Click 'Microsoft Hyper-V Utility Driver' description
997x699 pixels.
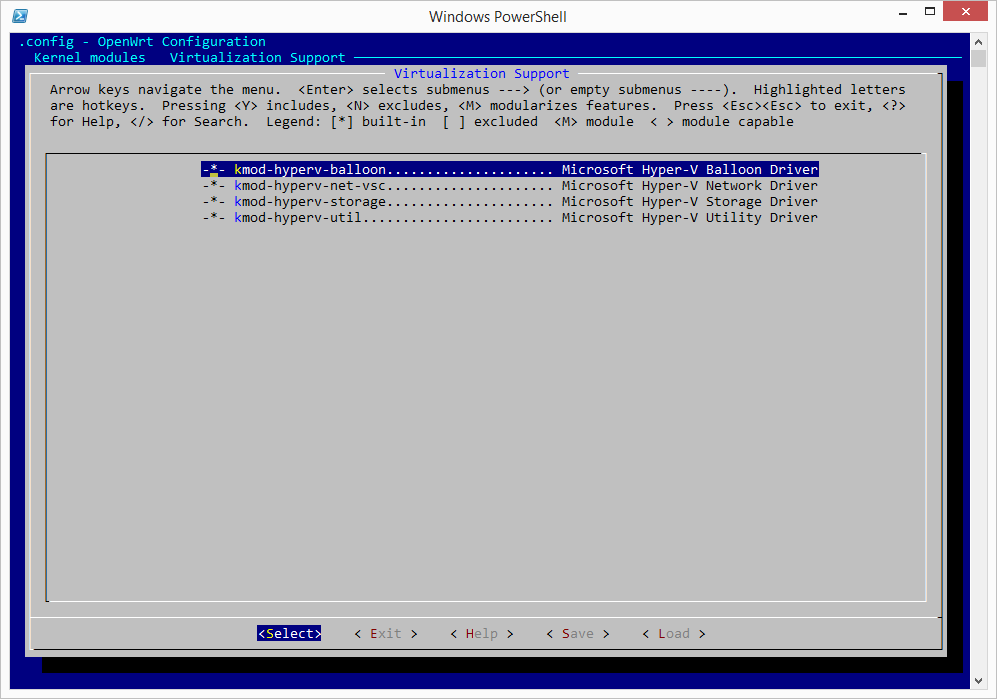(690, 218)
